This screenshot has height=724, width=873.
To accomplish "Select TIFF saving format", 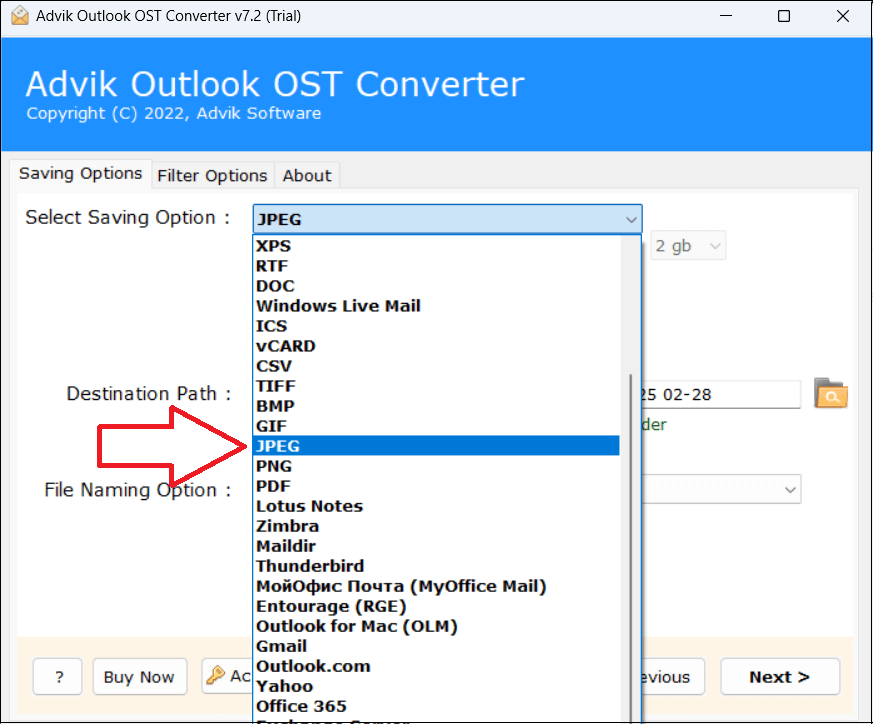I will pyautogui.click(x=436, y=386).
